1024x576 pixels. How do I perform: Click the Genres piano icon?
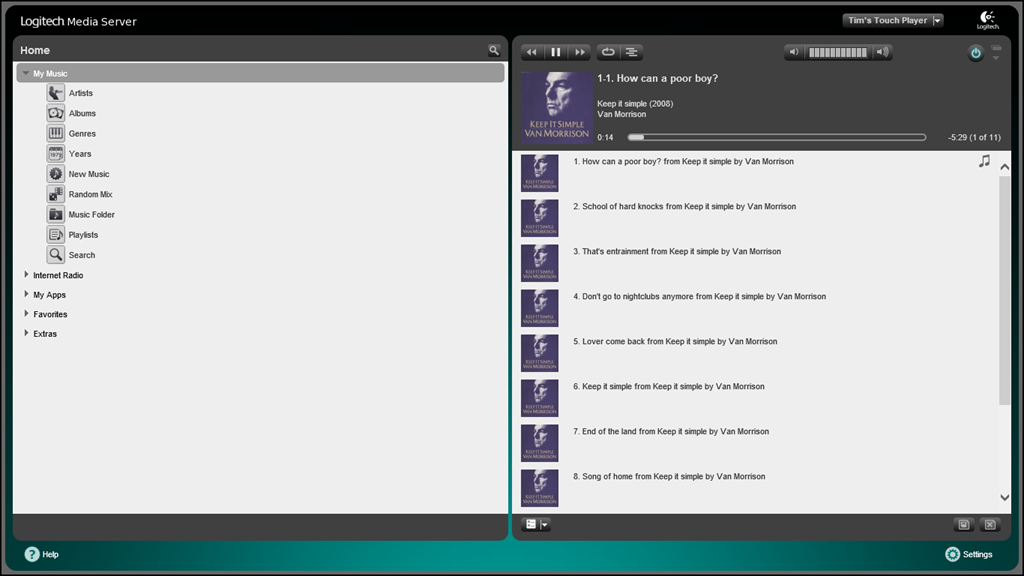[56, 133]
